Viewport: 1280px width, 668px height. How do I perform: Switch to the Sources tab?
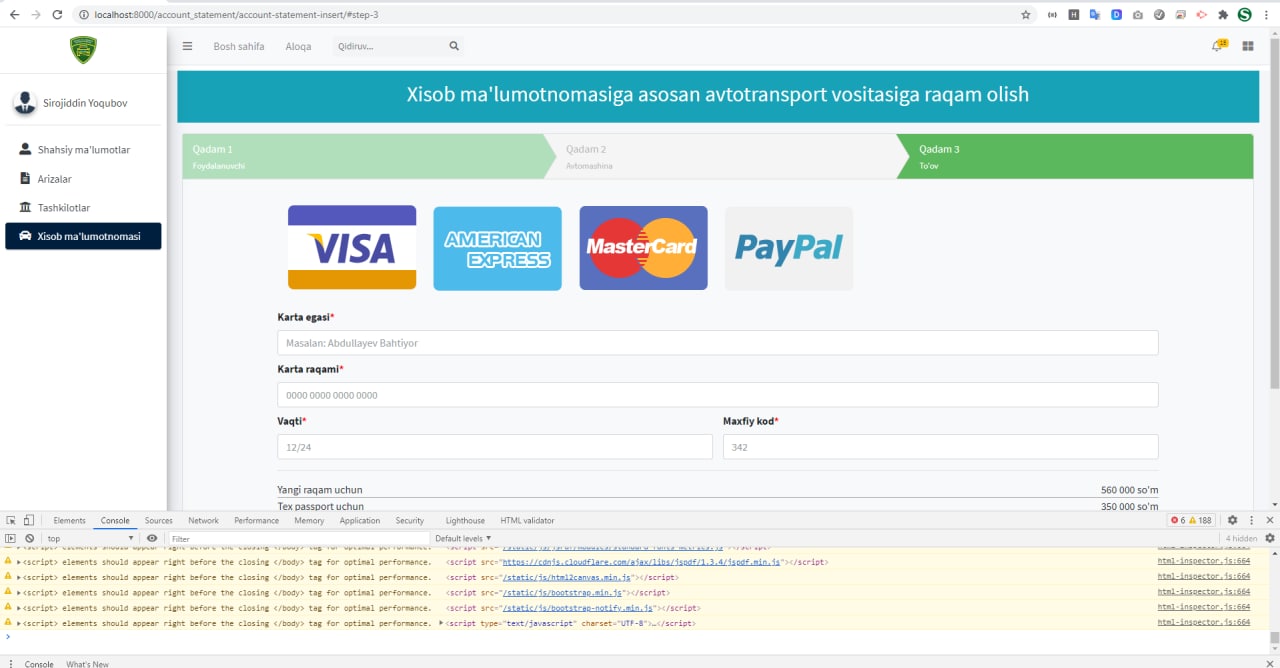(158, 520)
